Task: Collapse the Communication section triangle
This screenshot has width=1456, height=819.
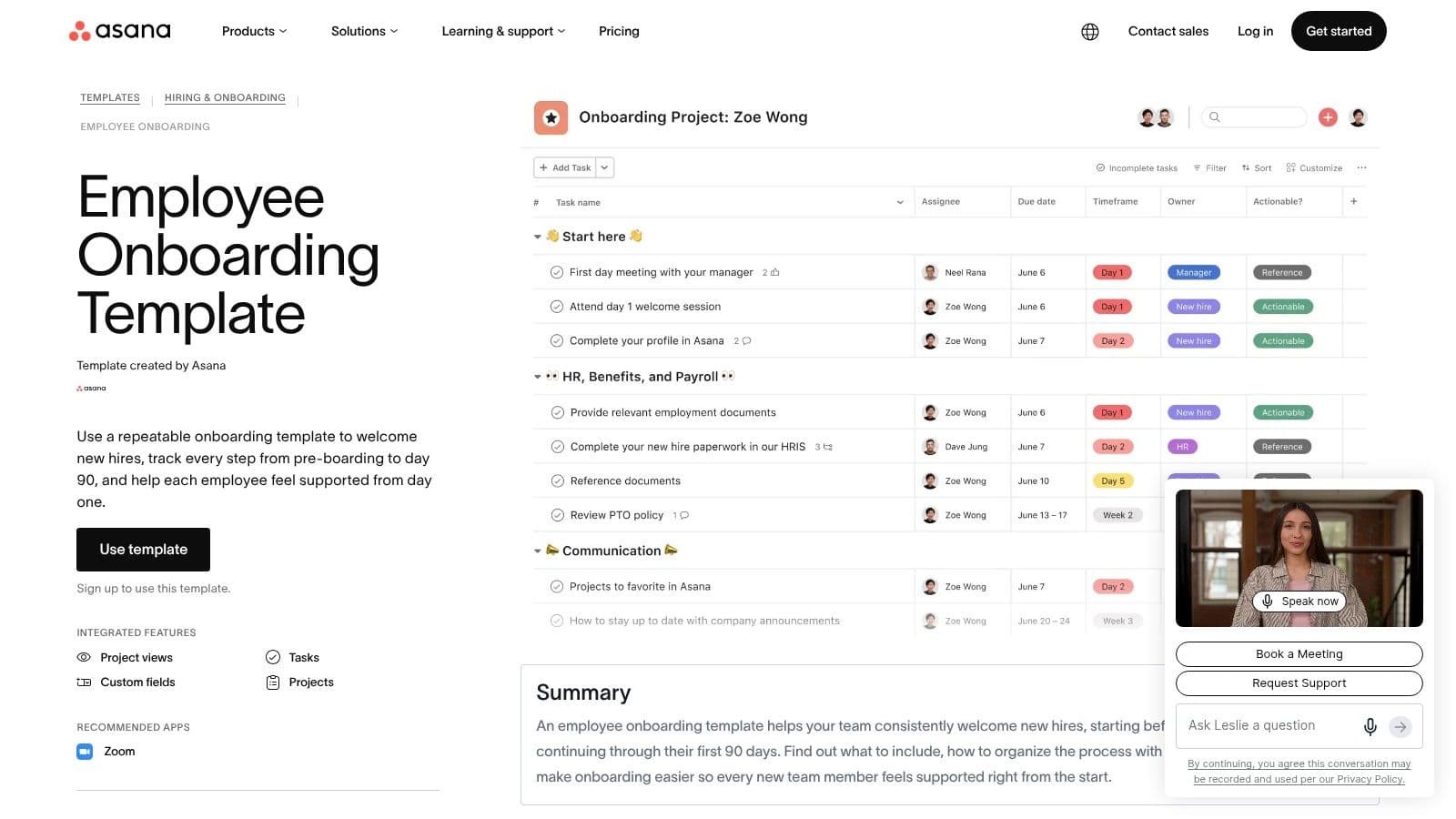Action: pyautogui.click(x=538, y=551)
